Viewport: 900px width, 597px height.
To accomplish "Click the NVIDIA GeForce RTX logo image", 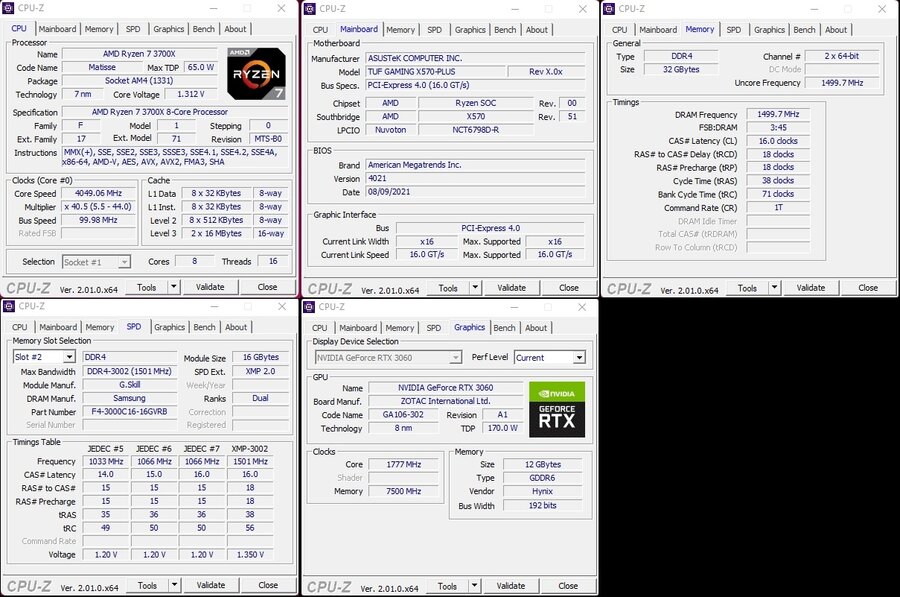I will click(x=557, y=409).
